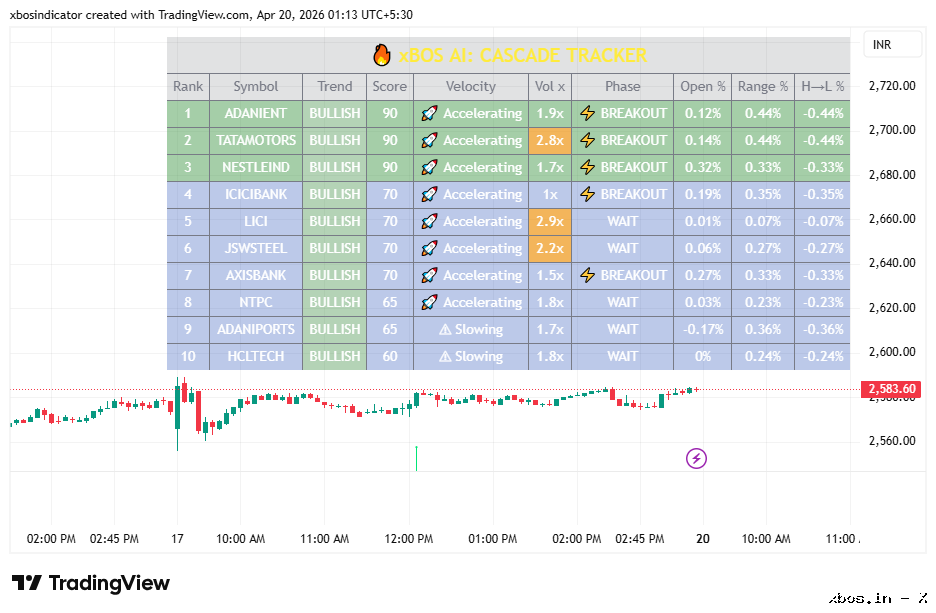Click the TradingView logo
Image resolution: width=936 pixels, height=613 pixels.
pos(91,583)
